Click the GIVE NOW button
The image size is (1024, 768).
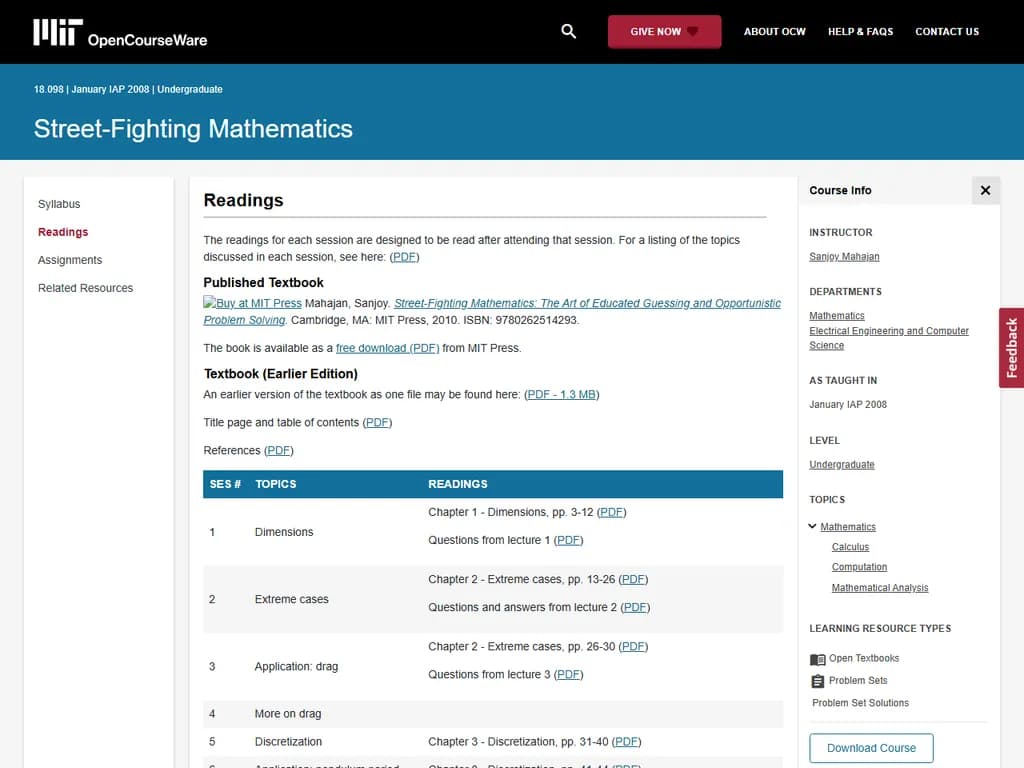click(x=664, y=31)
